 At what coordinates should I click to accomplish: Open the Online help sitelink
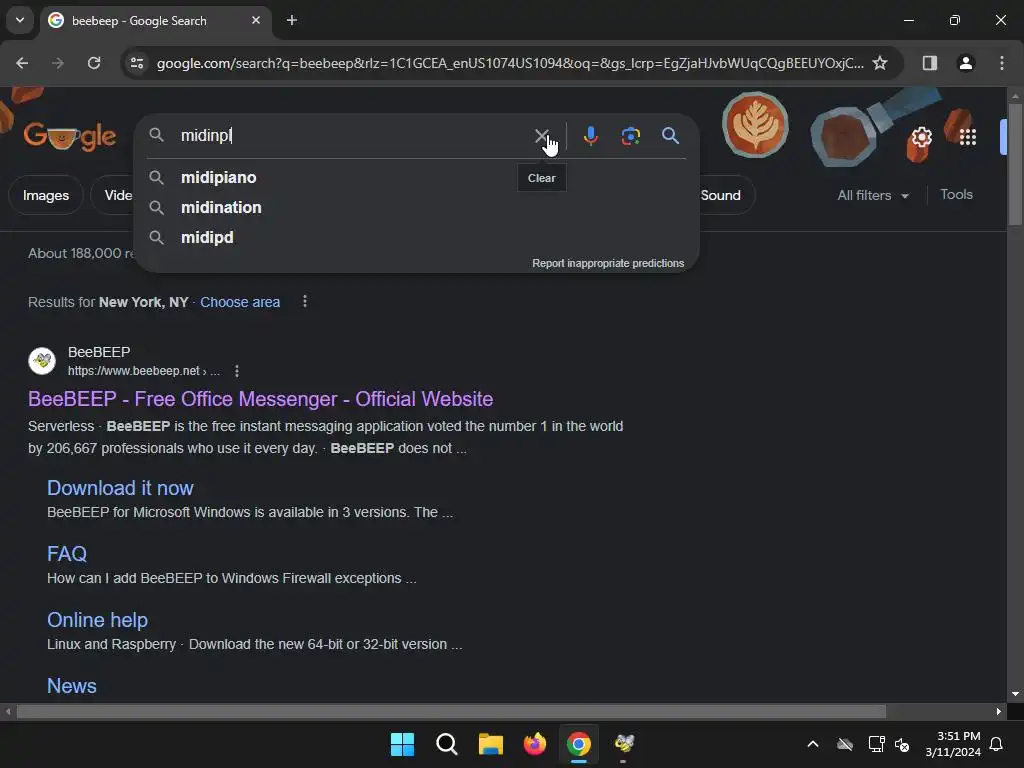[x=97, y=620]
